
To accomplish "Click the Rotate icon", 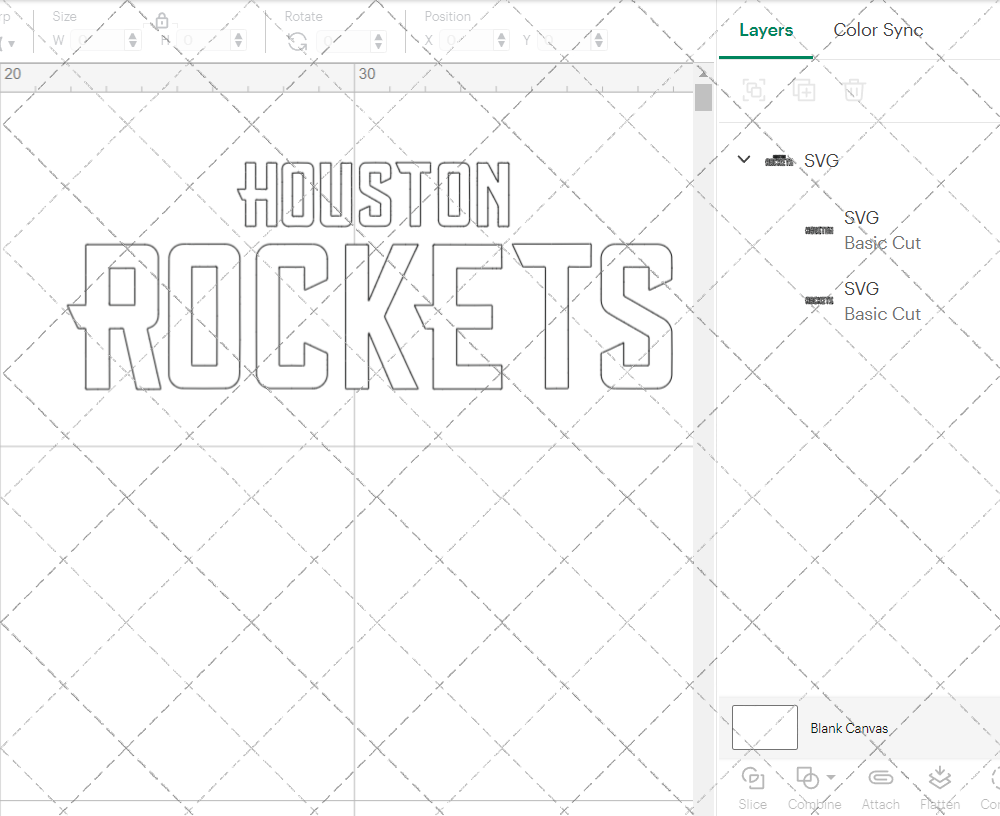I will tap(297, 41).
